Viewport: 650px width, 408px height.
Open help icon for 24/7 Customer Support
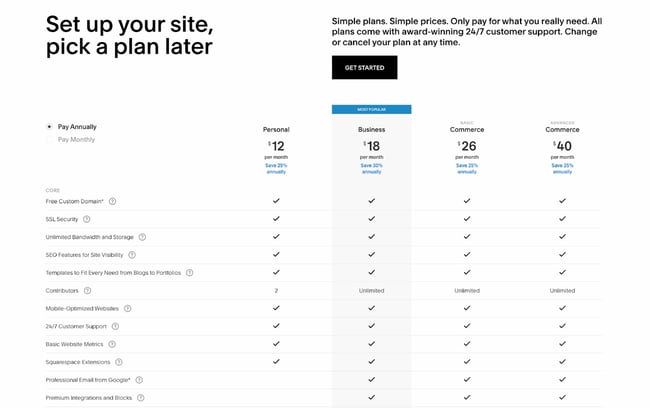coord(115,326)
